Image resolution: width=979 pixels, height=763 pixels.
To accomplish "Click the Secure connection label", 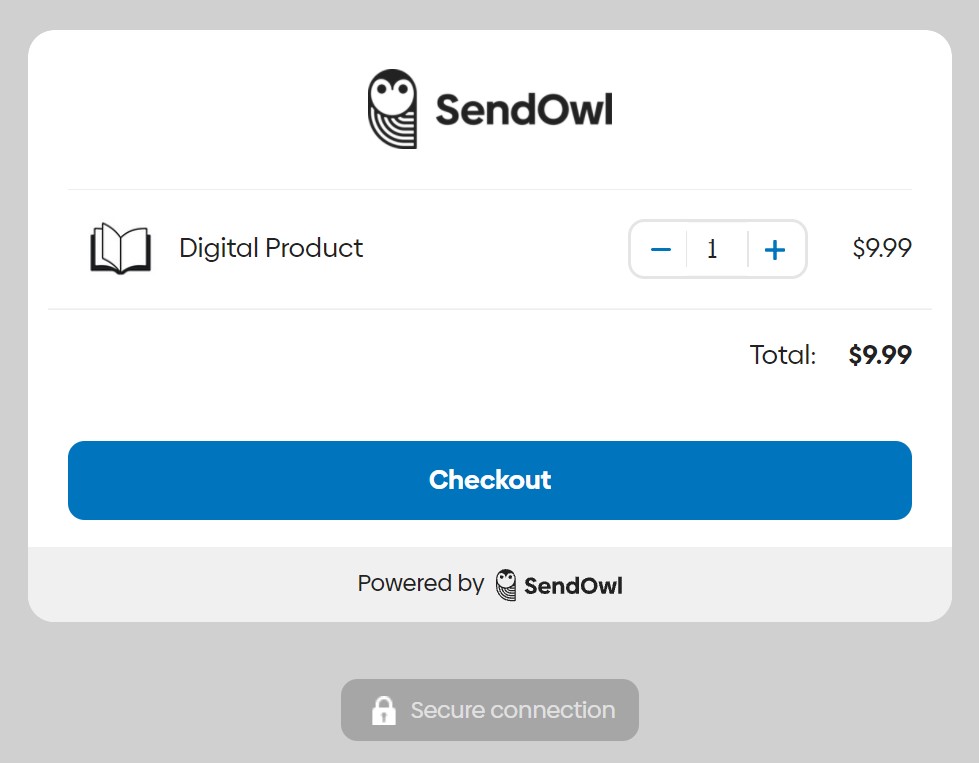I will click(512, 710).
